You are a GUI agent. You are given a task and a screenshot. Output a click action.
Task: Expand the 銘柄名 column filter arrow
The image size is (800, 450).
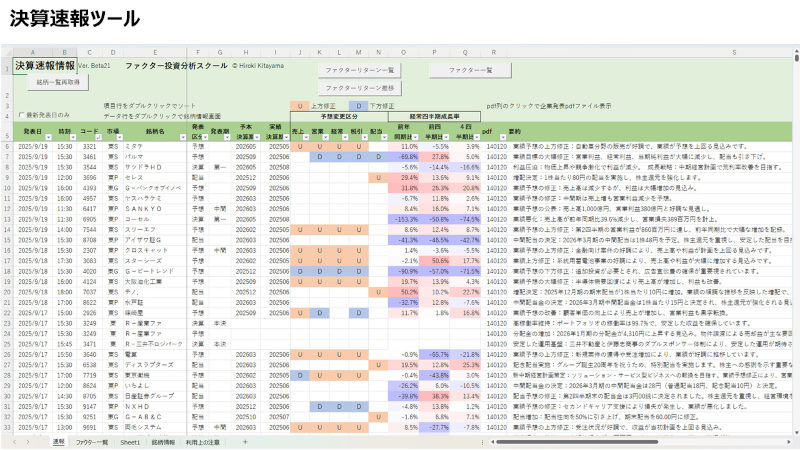(x=185, y=135)
